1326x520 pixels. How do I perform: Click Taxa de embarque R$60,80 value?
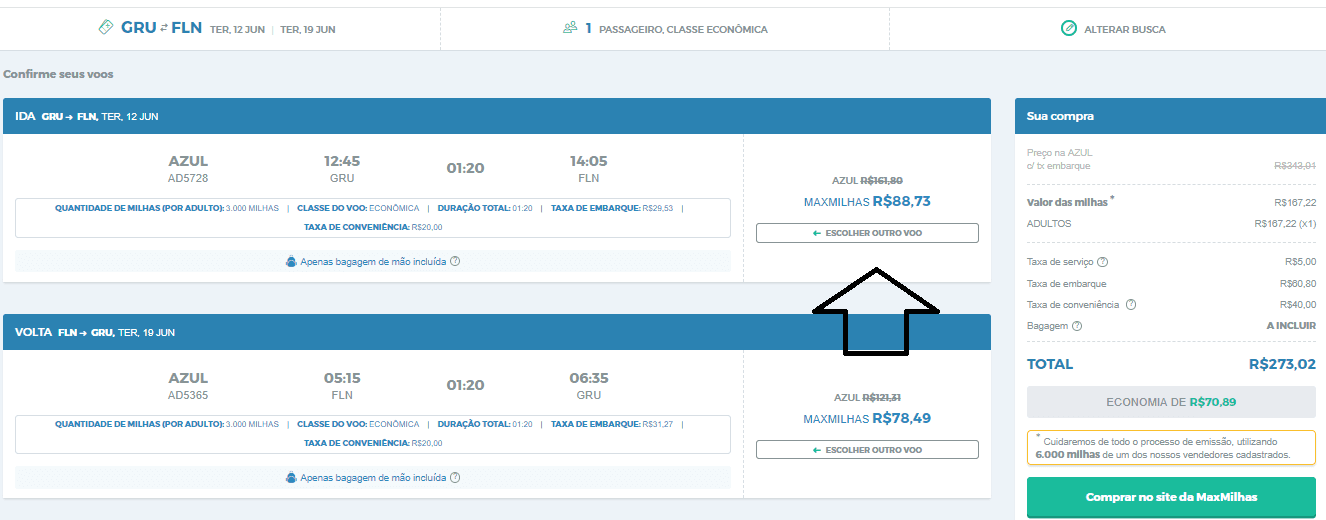(x=1298, y=284)
